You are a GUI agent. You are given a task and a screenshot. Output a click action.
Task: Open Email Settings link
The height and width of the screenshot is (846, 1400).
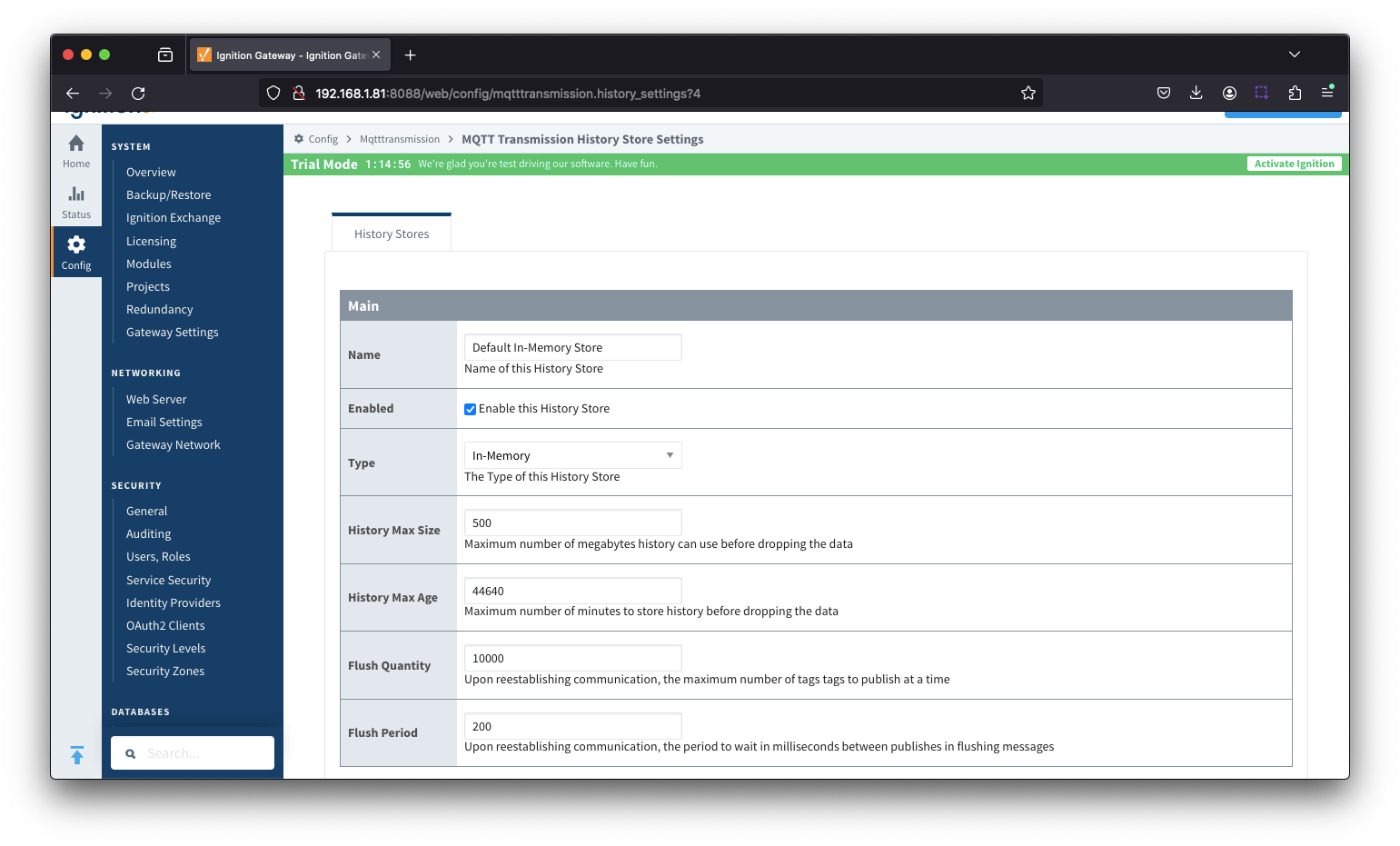pyautogui.click(x=164, y=422)
